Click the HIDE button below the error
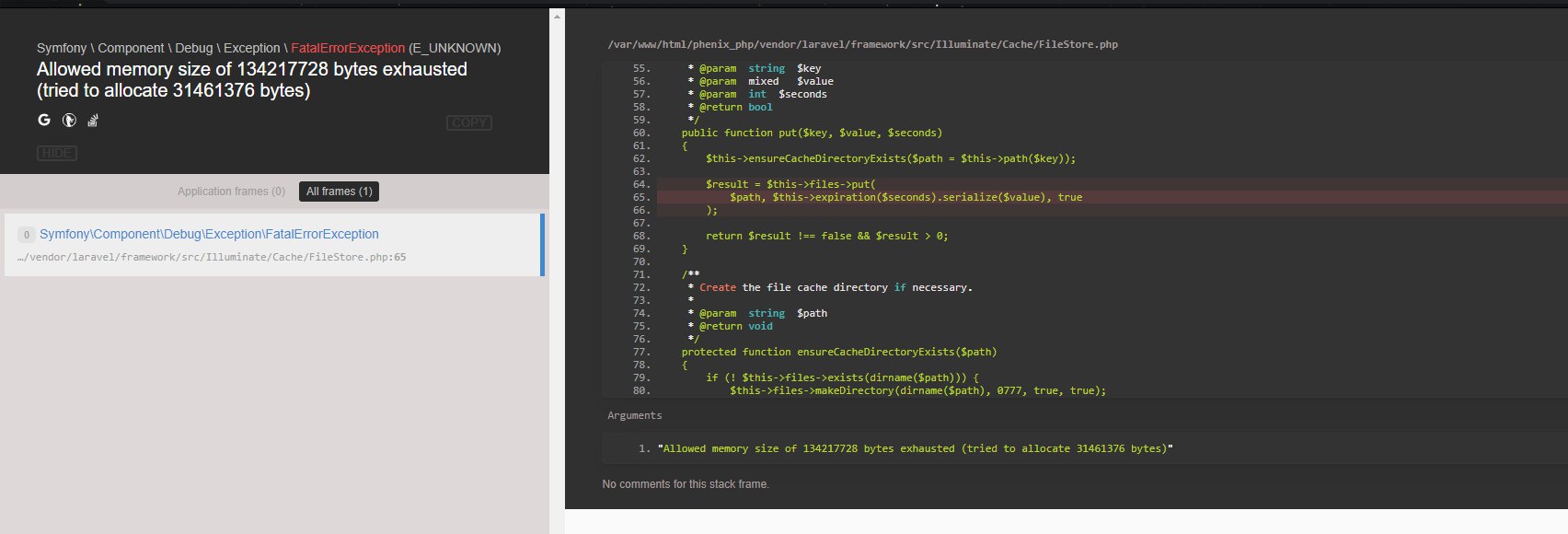The image size is (1568, 534). click(57, 153)
